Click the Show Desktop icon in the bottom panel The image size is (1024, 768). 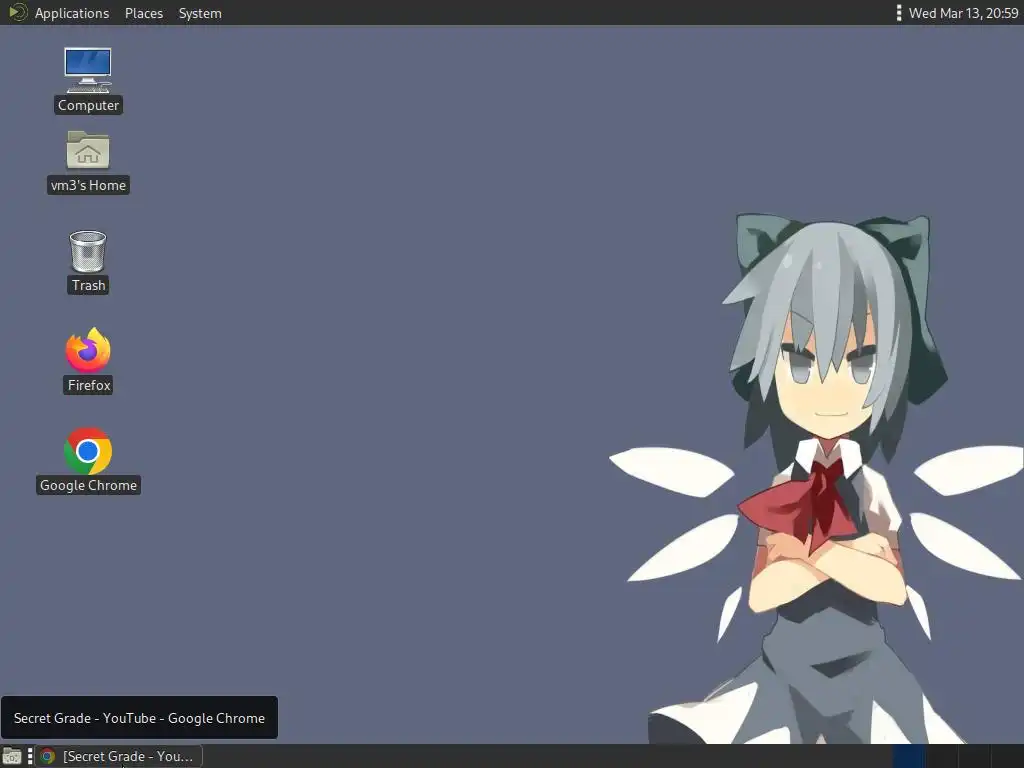[12, 756]
